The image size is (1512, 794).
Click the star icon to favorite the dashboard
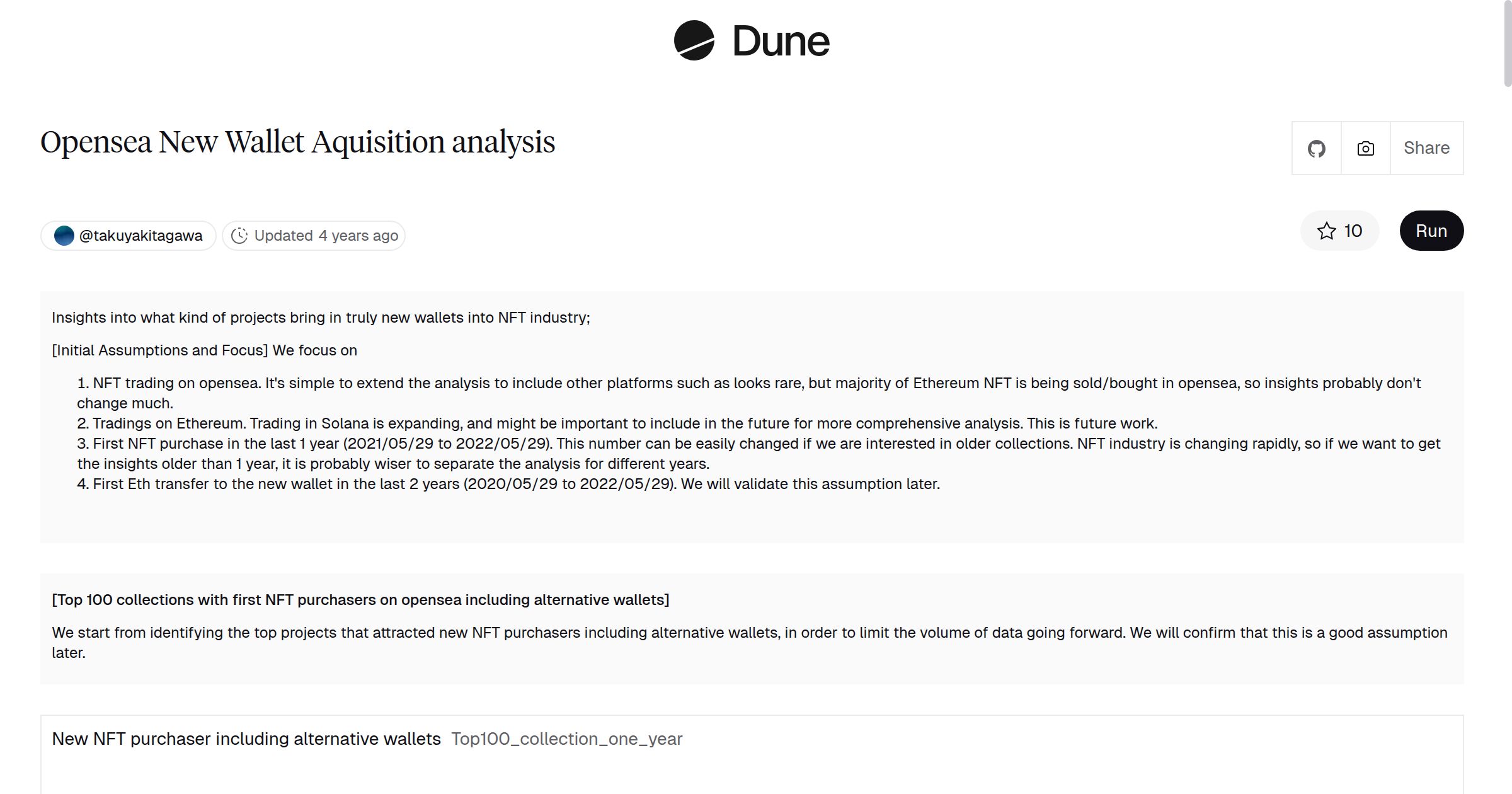pos(1327,231)
